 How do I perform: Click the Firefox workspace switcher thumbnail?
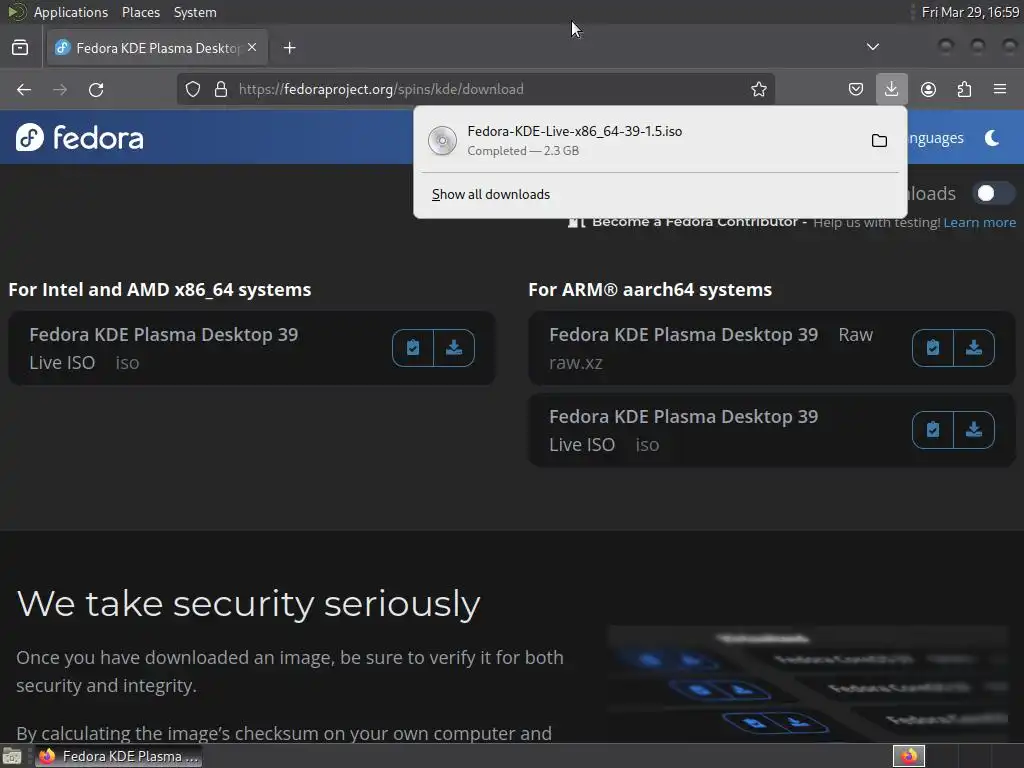click(x=908, y=756)
